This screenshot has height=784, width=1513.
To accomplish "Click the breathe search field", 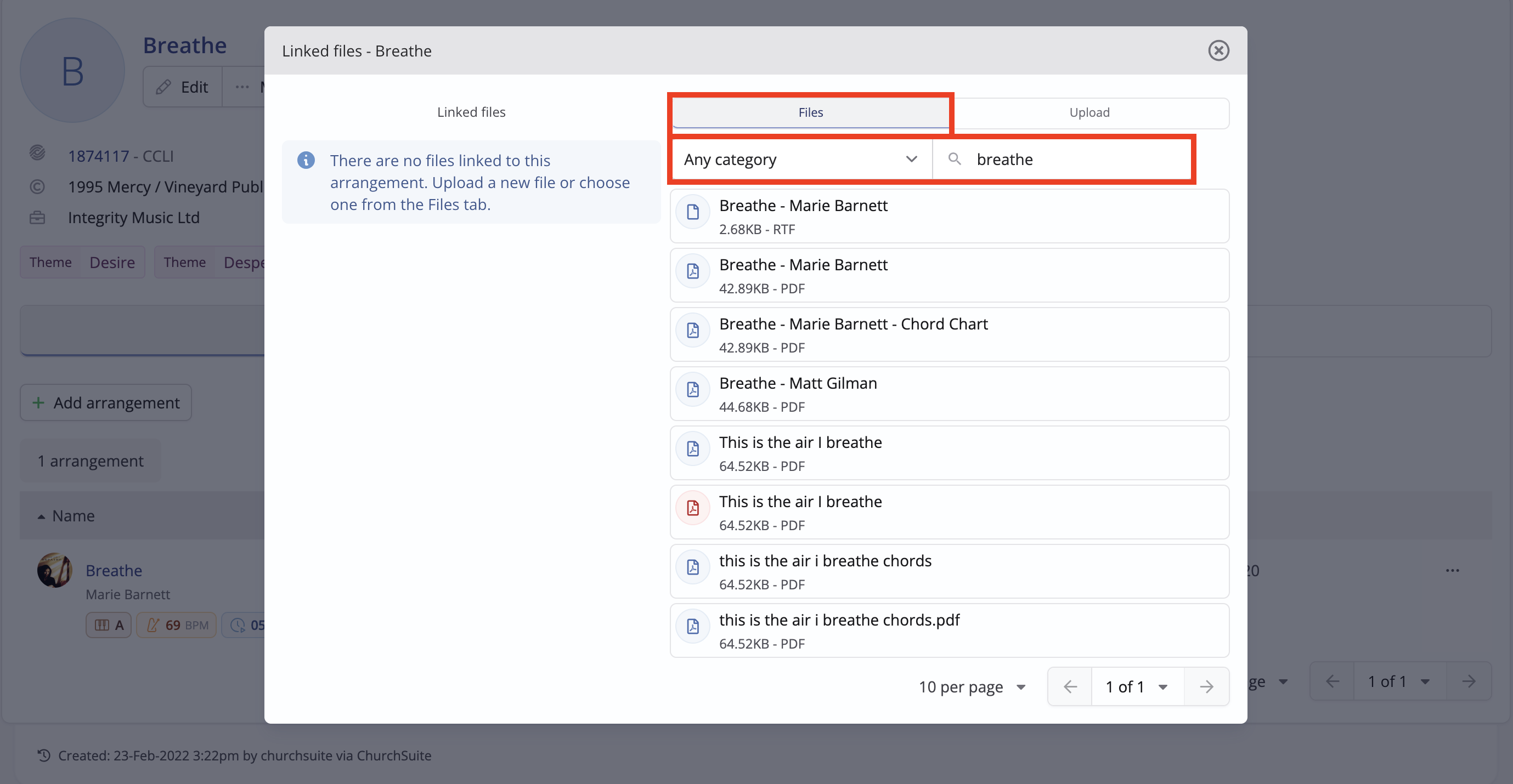I will coord(1062,159).
